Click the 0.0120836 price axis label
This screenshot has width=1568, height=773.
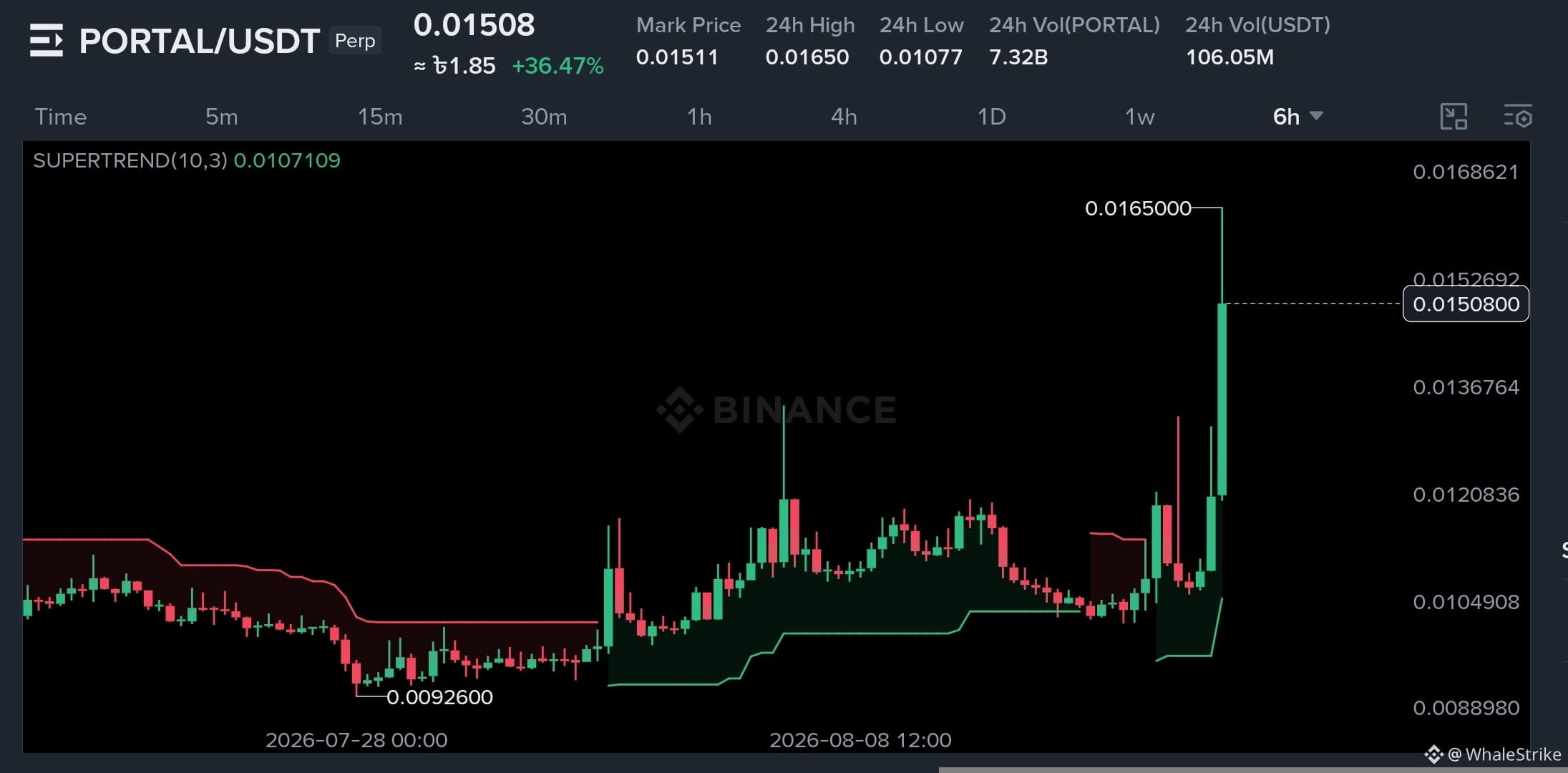1466,495
